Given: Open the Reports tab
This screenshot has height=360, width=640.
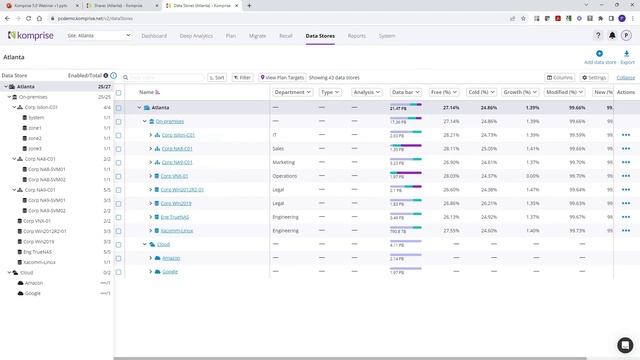Looking at the screenshot, I should tap(357, 36).
